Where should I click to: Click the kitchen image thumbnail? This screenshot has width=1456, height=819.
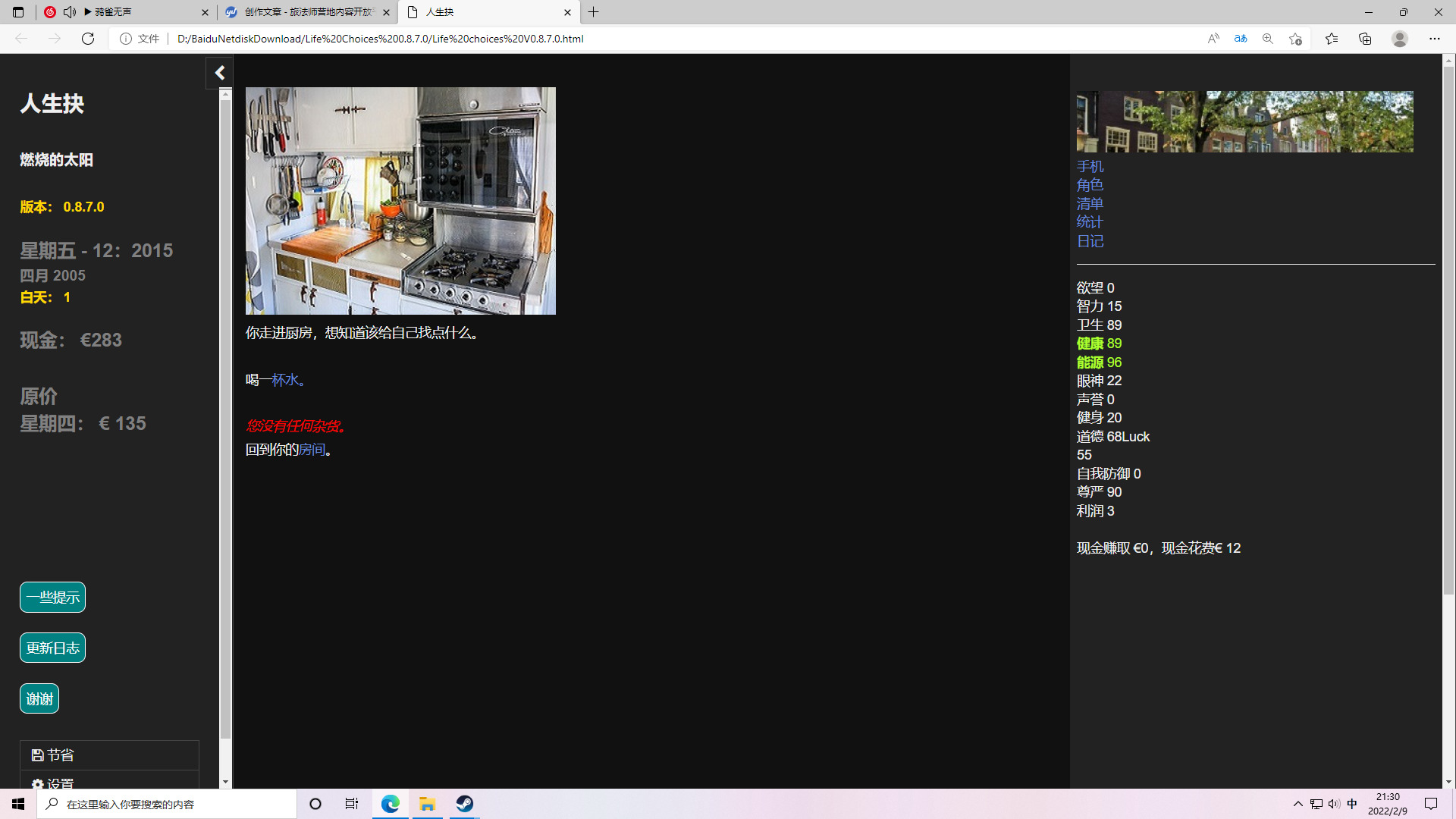pyautogui.click(x=400, y=201)
